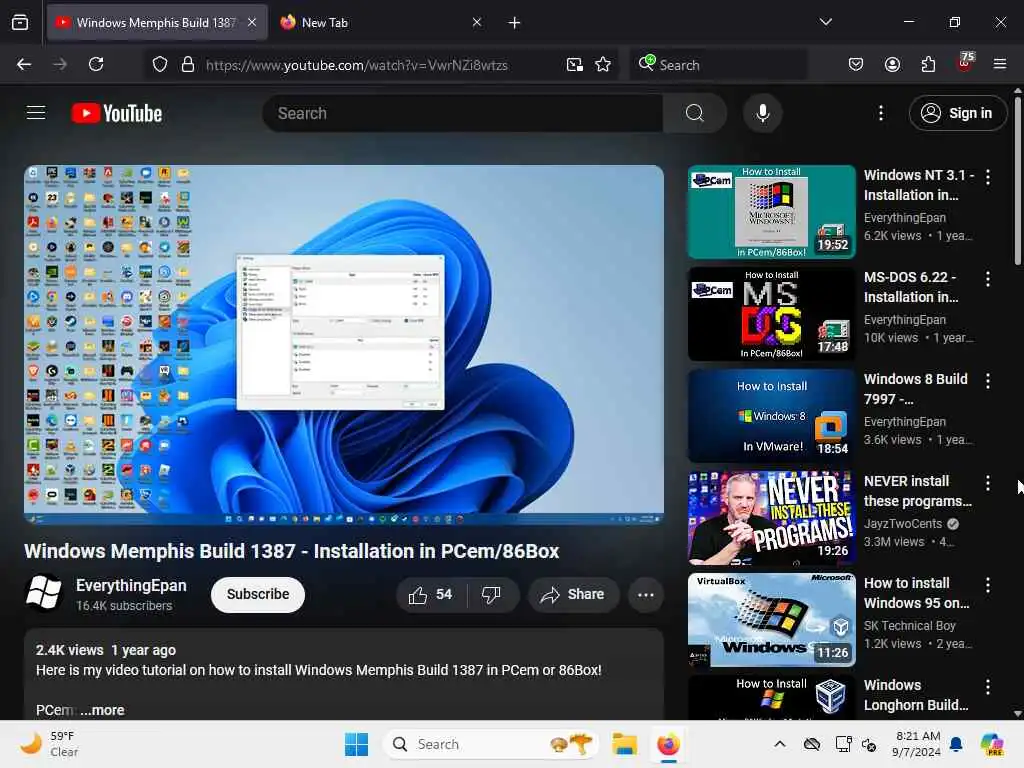The height and width of the screenshot is (768, 1024).
Task: Open Firefox application hamburger menu
Action: tap(1000, 64)
